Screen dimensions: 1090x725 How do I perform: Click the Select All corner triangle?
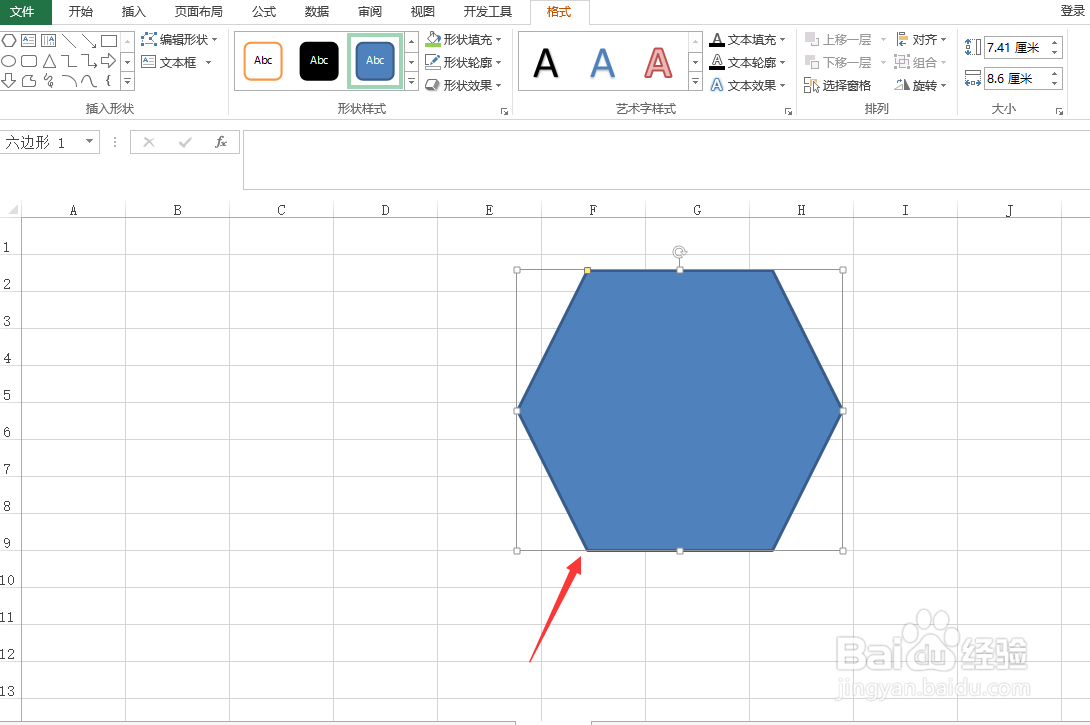(x=13, y=209)
